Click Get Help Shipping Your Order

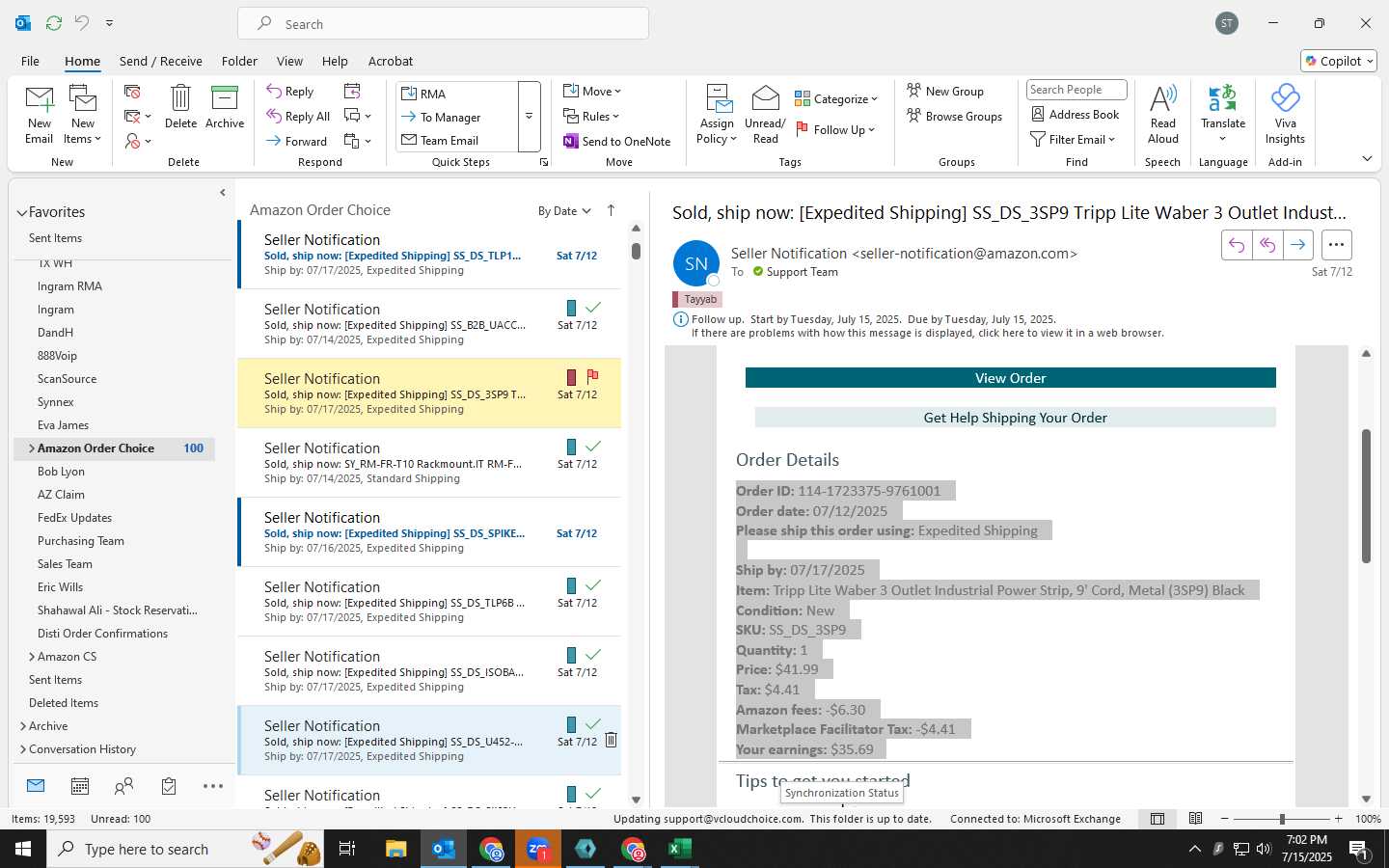coord(1015,418)
